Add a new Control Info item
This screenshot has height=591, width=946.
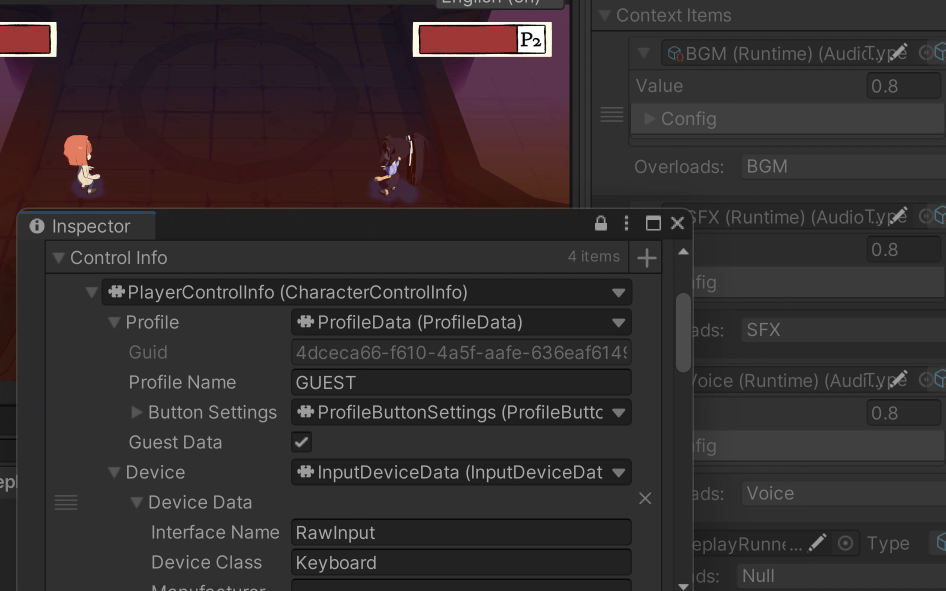click(646, 258)
